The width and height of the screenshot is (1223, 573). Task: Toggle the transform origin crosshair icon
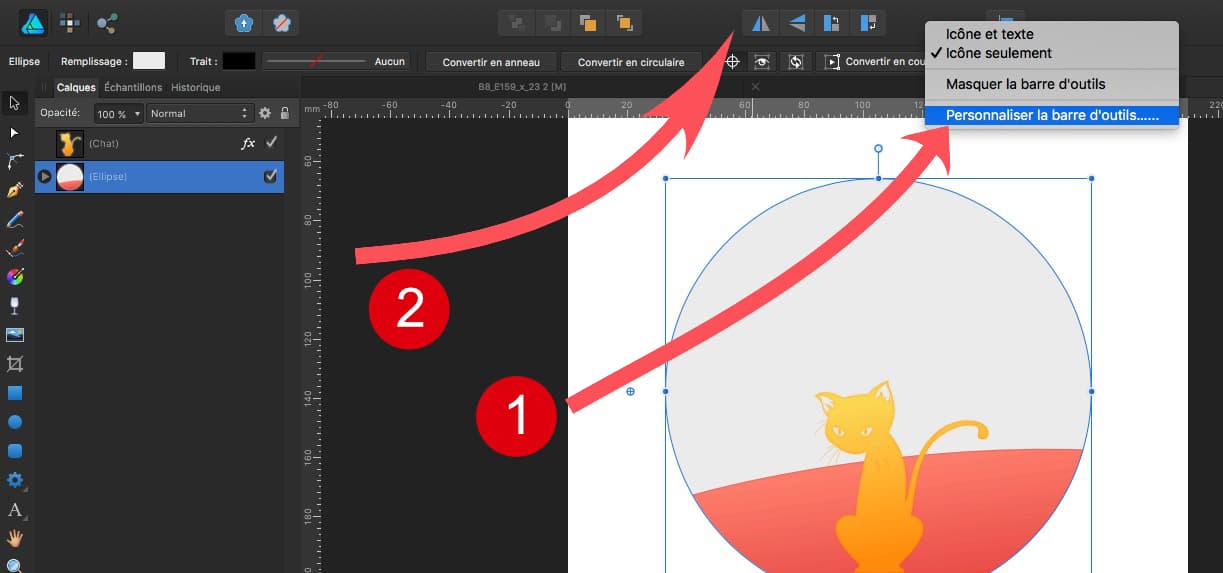point(732,61)
